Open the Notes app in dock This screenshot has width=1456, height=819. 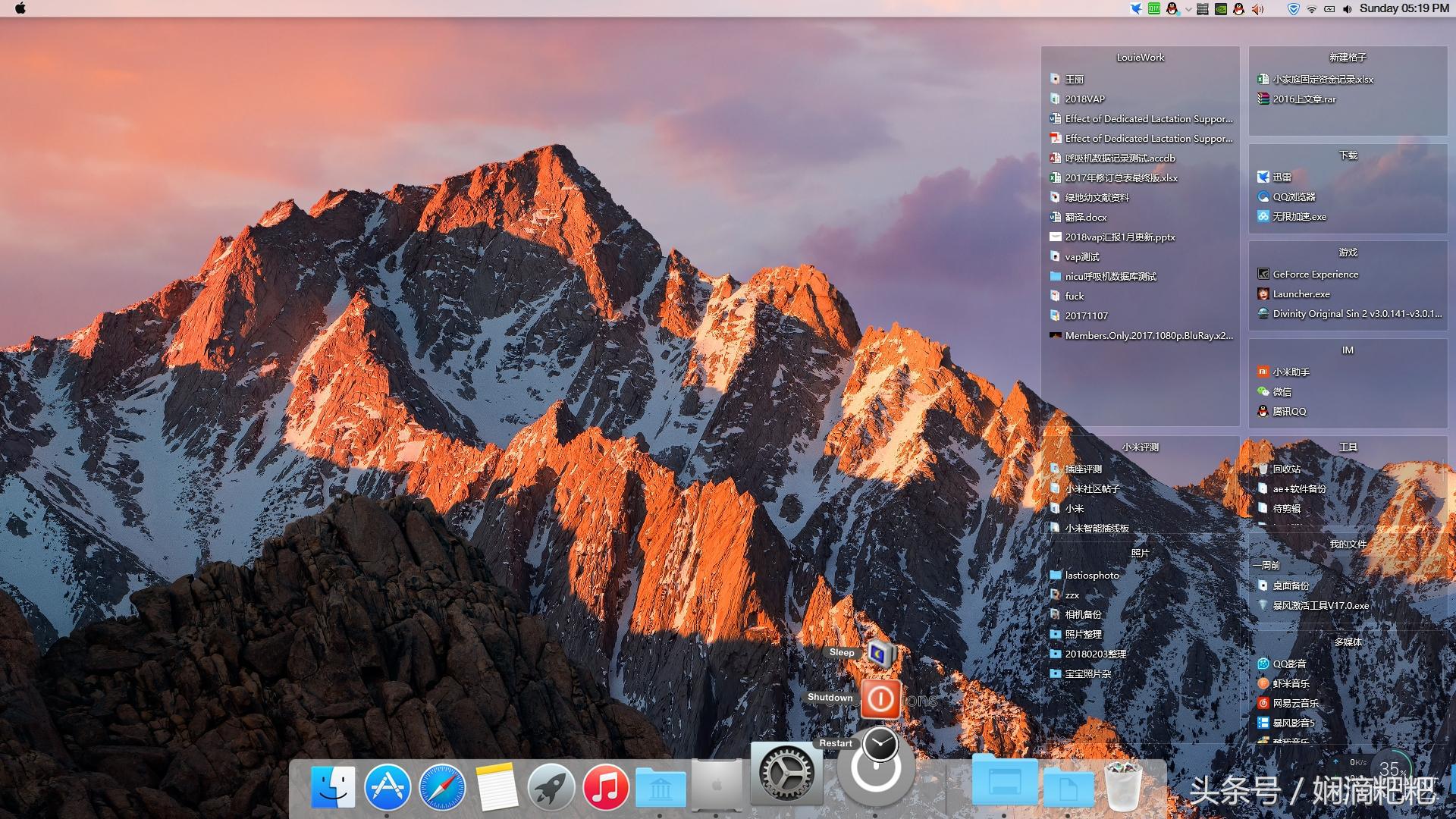click(x=497, y=786)
